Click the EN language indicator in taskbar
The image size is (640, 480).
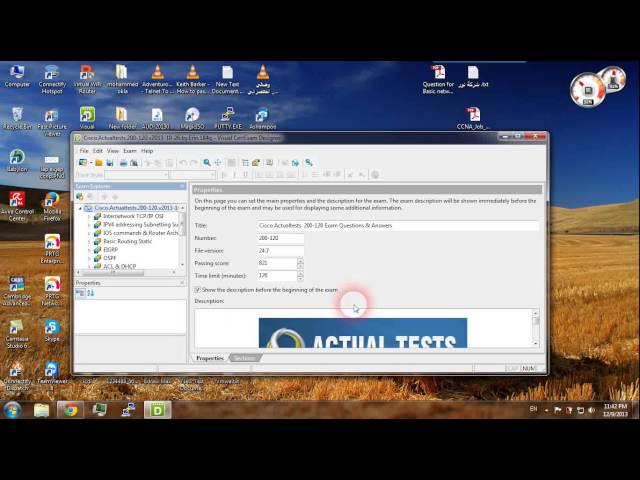(533, 409)
